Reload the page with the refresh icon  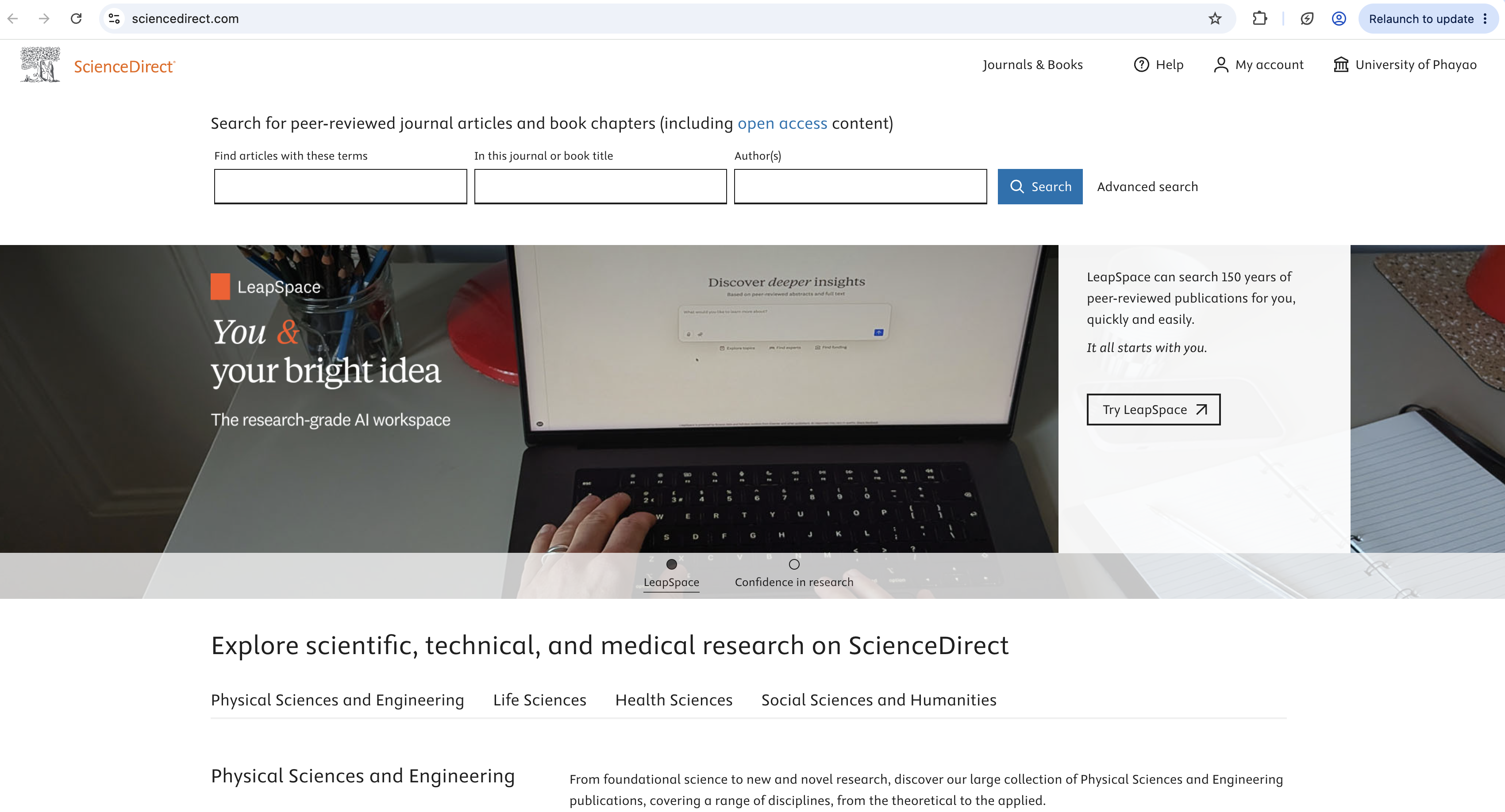coord(76,19)
